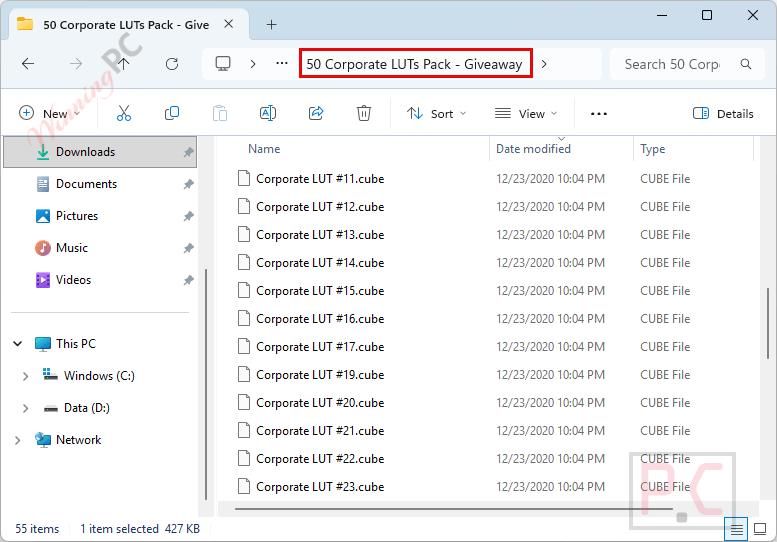Click the file icon of Corporate LUT #23.cube
The image size is (777, 542).
pyautogui.click(x=243, y=487)
